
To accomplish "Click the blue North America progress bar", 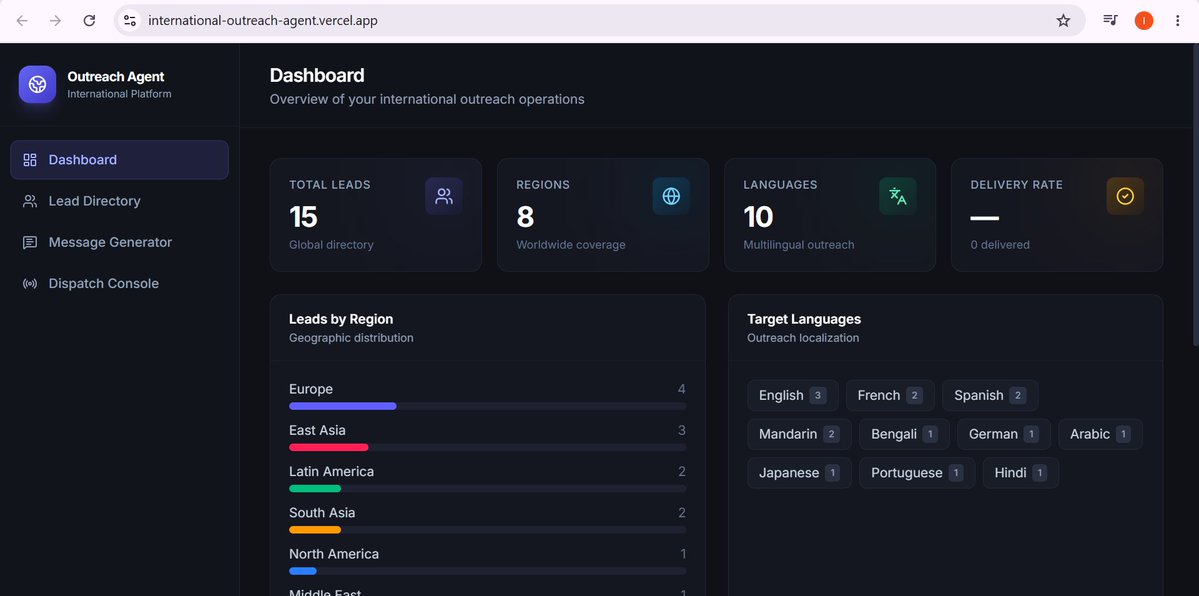I will (303, 571).
